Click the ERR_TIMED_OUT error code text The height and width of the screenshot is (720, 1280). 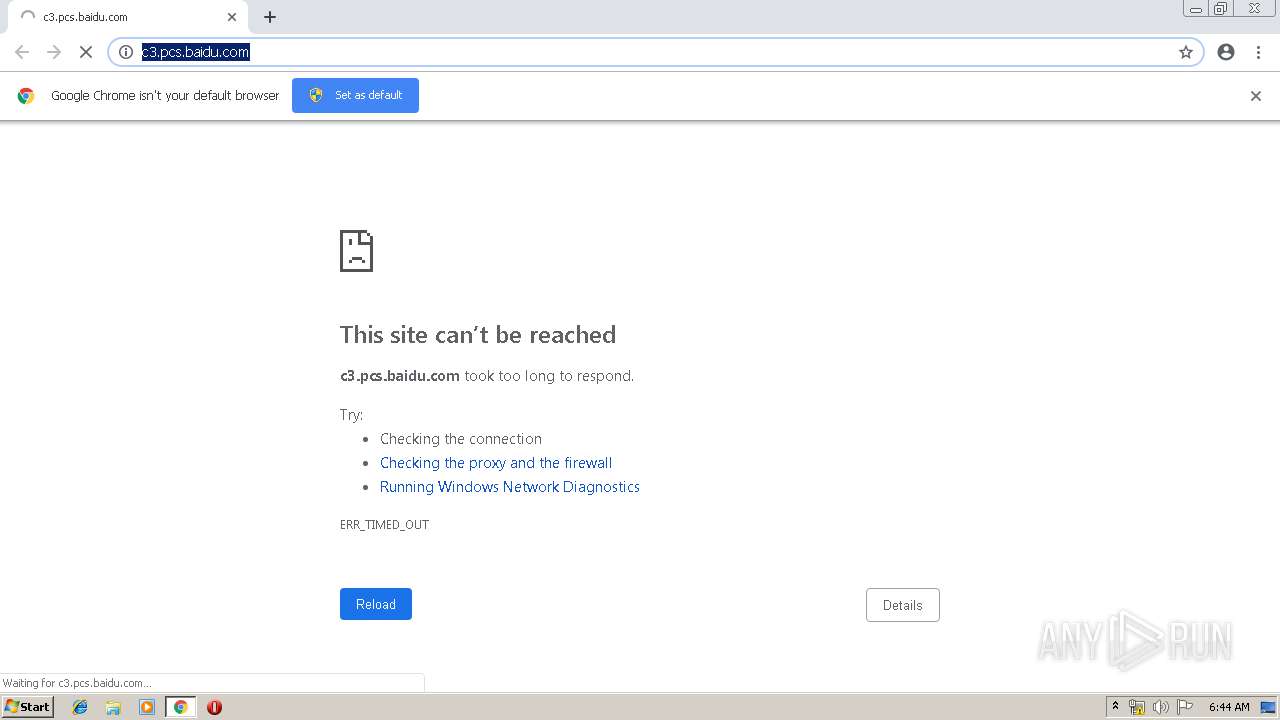click(384, 525)
